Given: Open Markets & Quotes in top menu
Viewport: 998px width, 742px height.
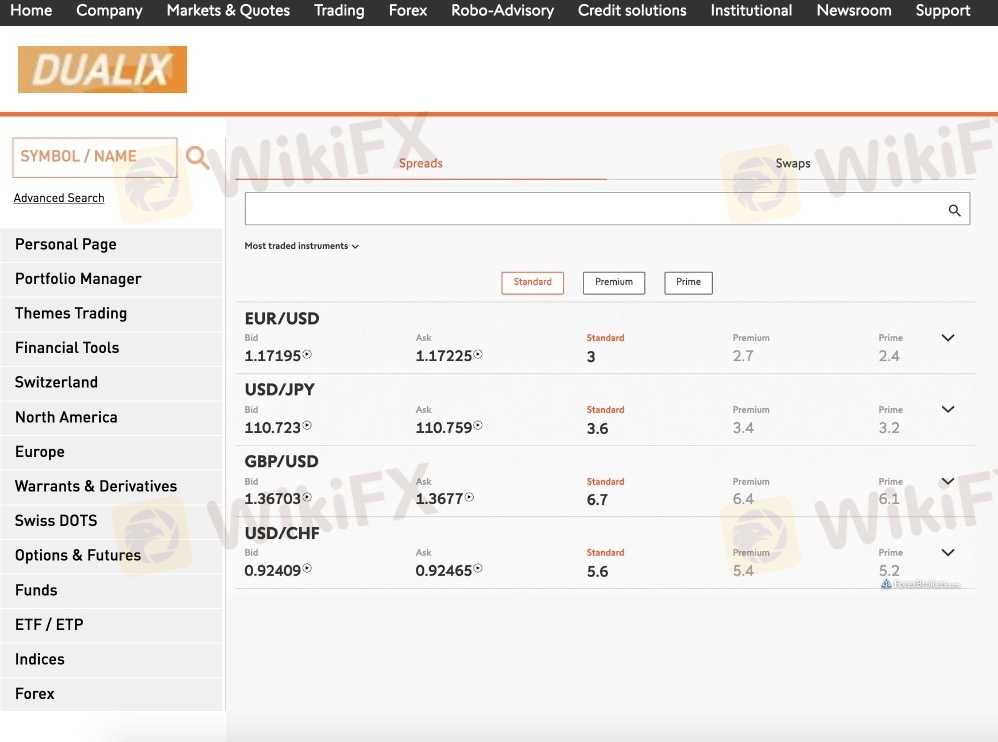Looking at the screenshot, I should pos(228,11).
